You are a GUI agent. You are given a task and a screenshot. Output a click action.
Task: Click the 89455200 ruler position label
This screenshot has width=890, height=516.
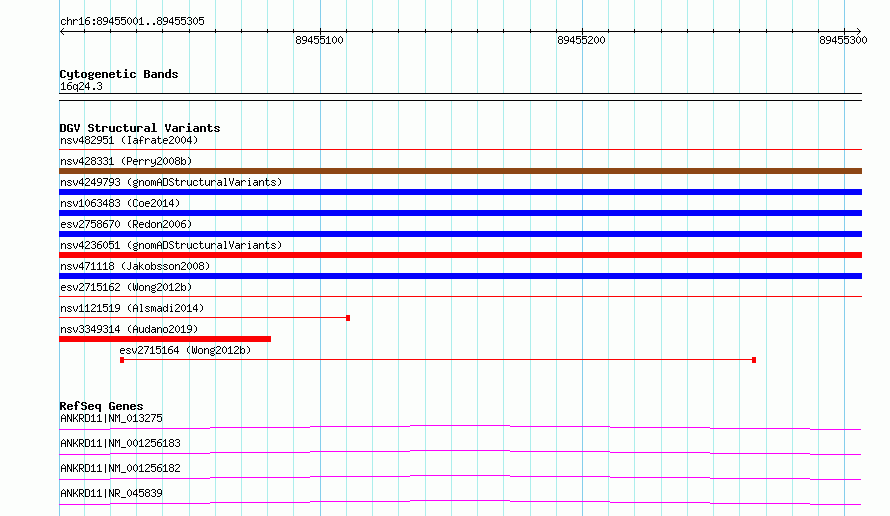(581, 40)
